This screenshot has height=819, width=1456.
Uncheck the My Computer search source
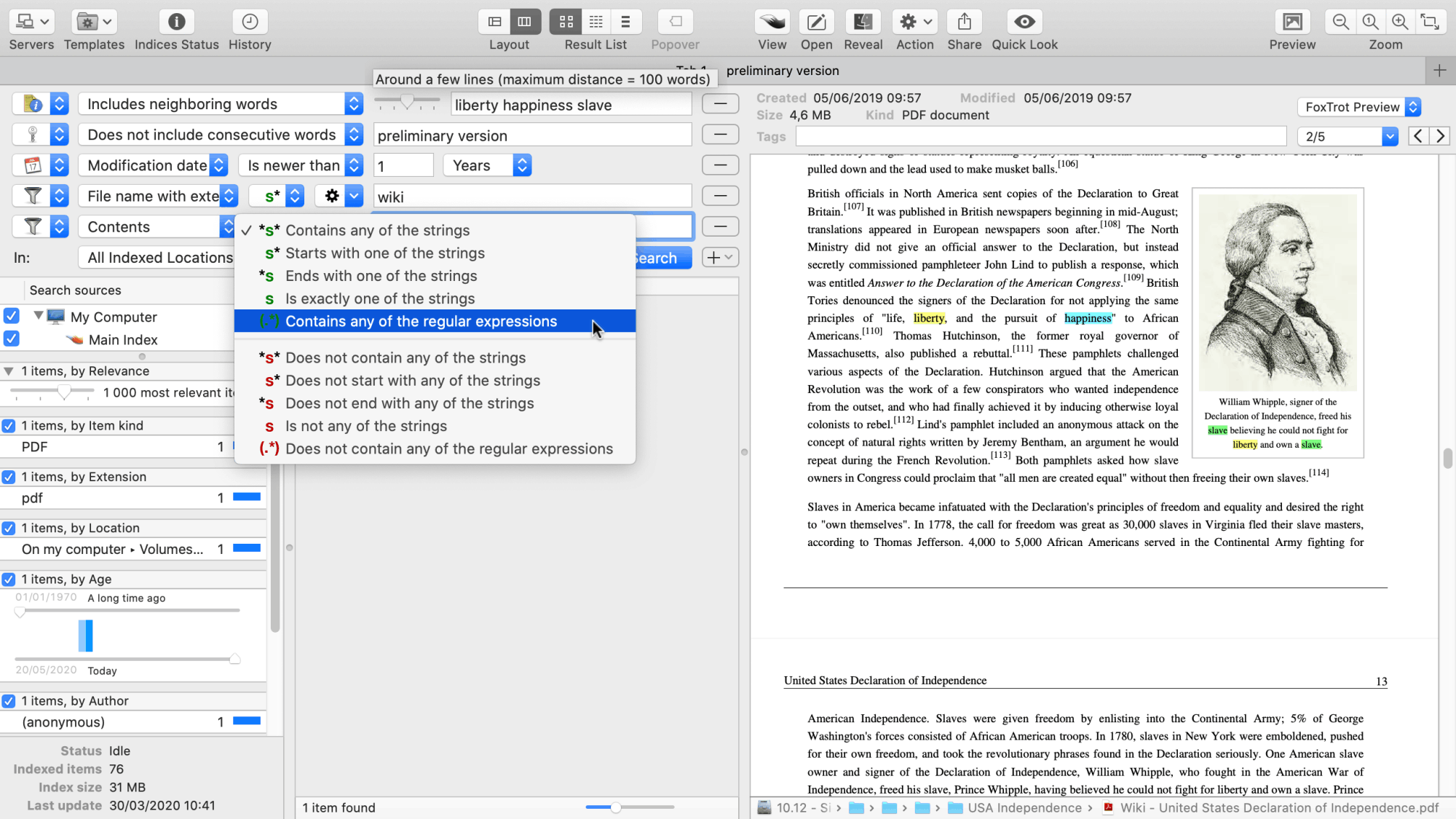pos(11,316)
